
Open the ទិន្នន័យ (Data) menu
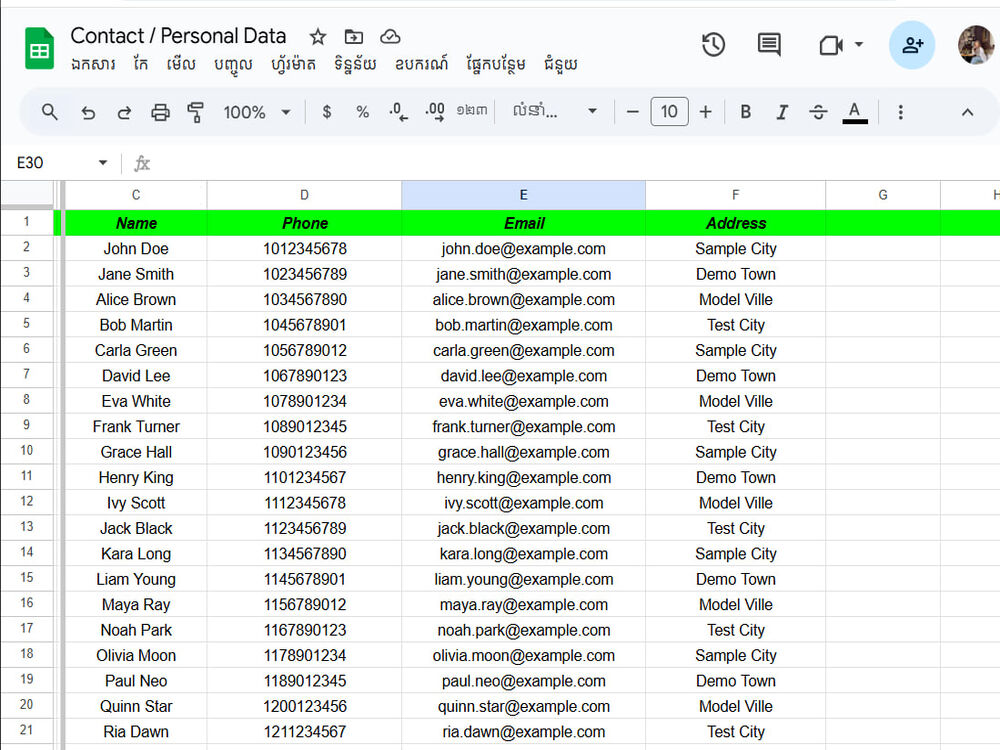pyautogui.click(x=355, y=64)
